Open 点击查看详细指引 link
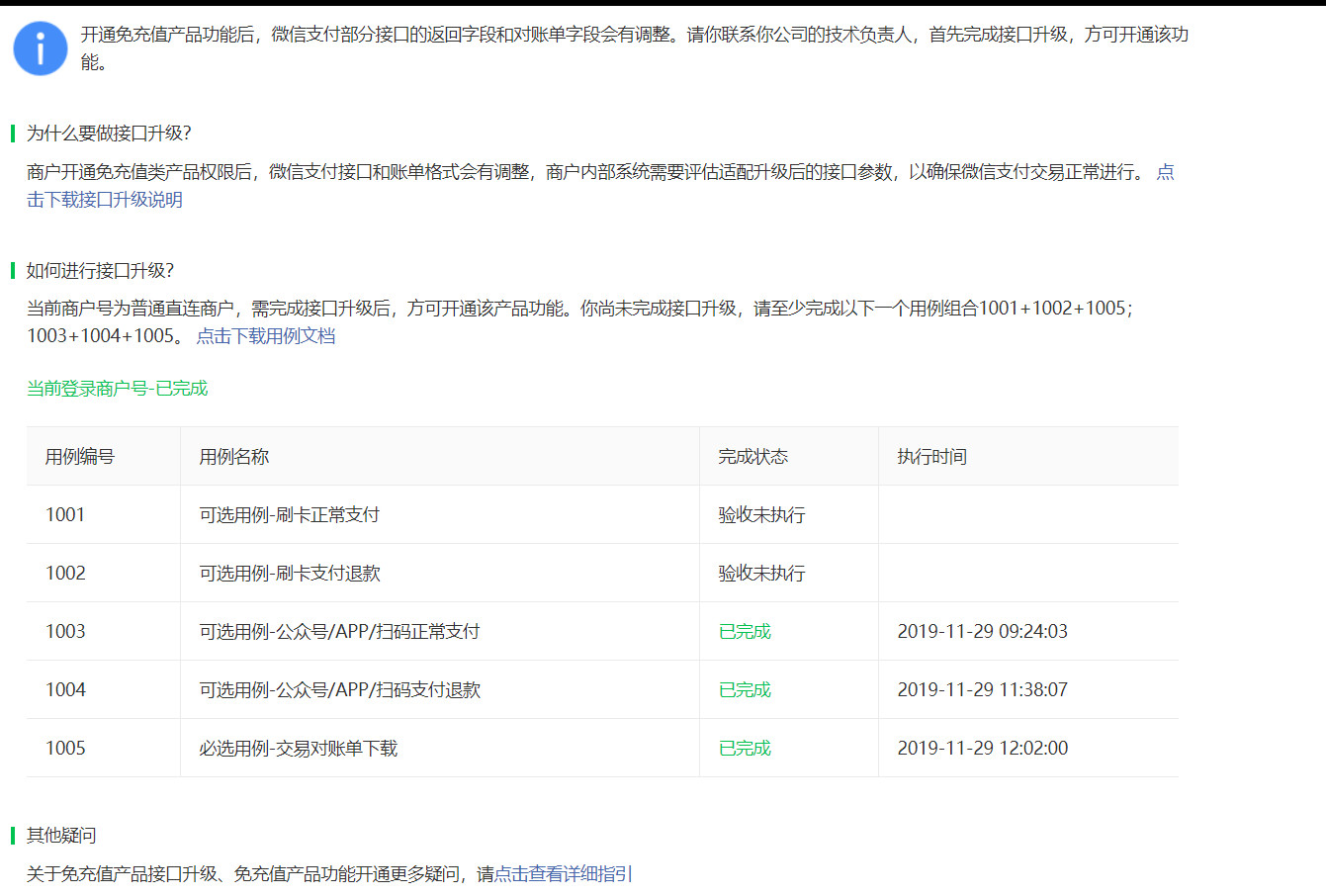The image size is (1326, 896). pos(564,874)
